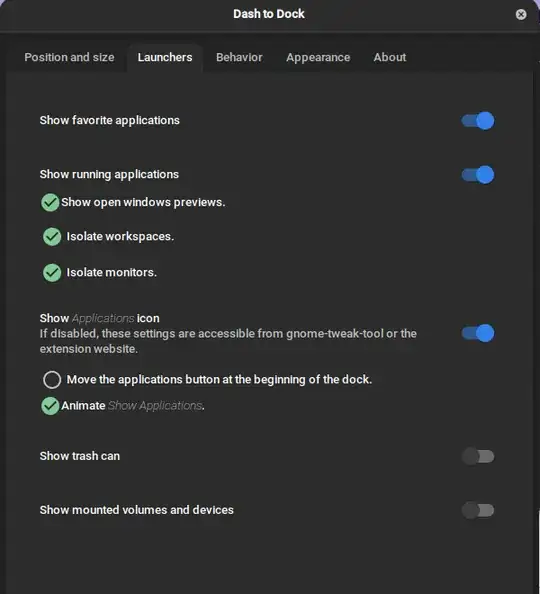
Task: Open the About tab
Action: point(390,57)
